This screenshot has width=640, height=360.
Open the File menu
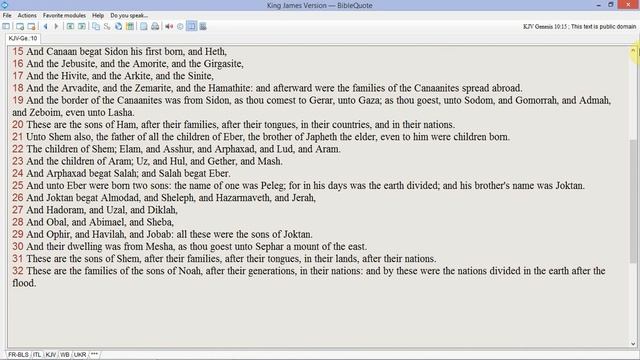(x=7, y=16)
